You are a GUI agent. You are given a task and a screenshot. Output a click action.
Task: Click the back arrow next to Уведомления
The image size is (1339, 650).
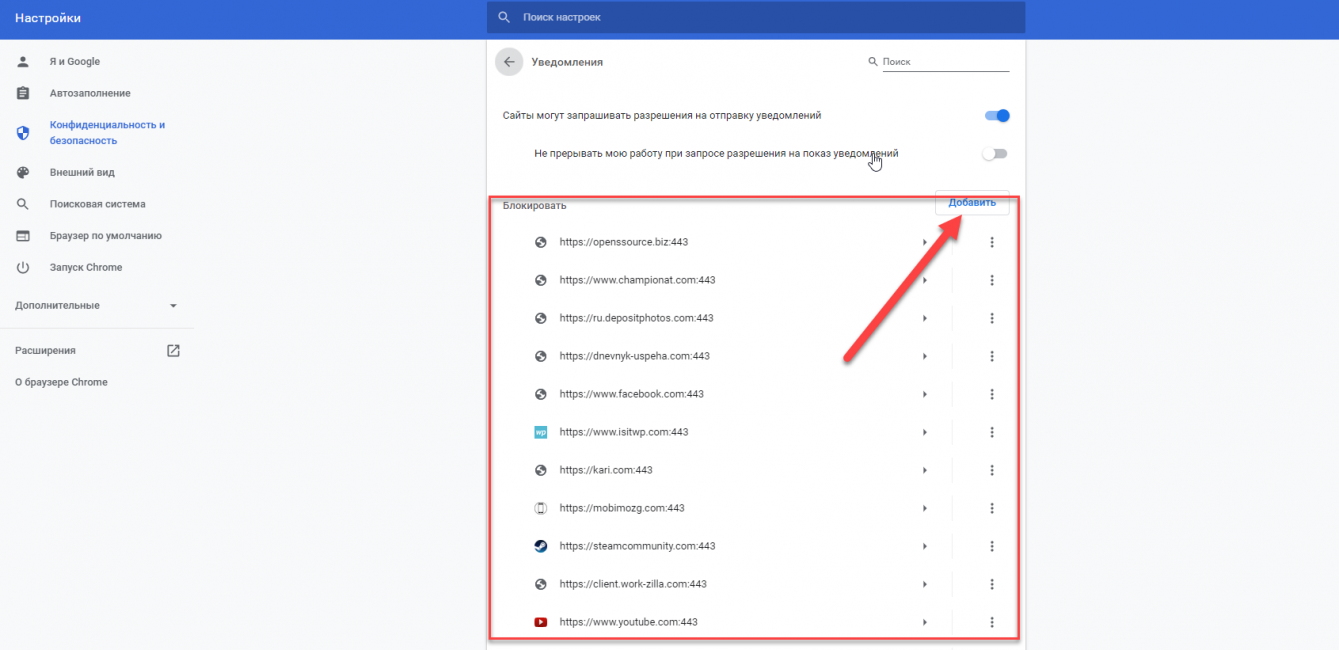click(509, 62)
